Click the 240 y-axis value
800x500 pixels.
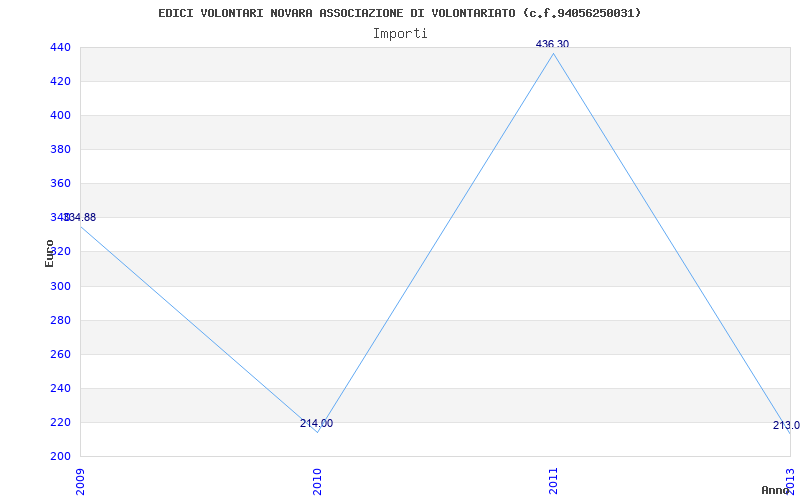coord(60,389)
